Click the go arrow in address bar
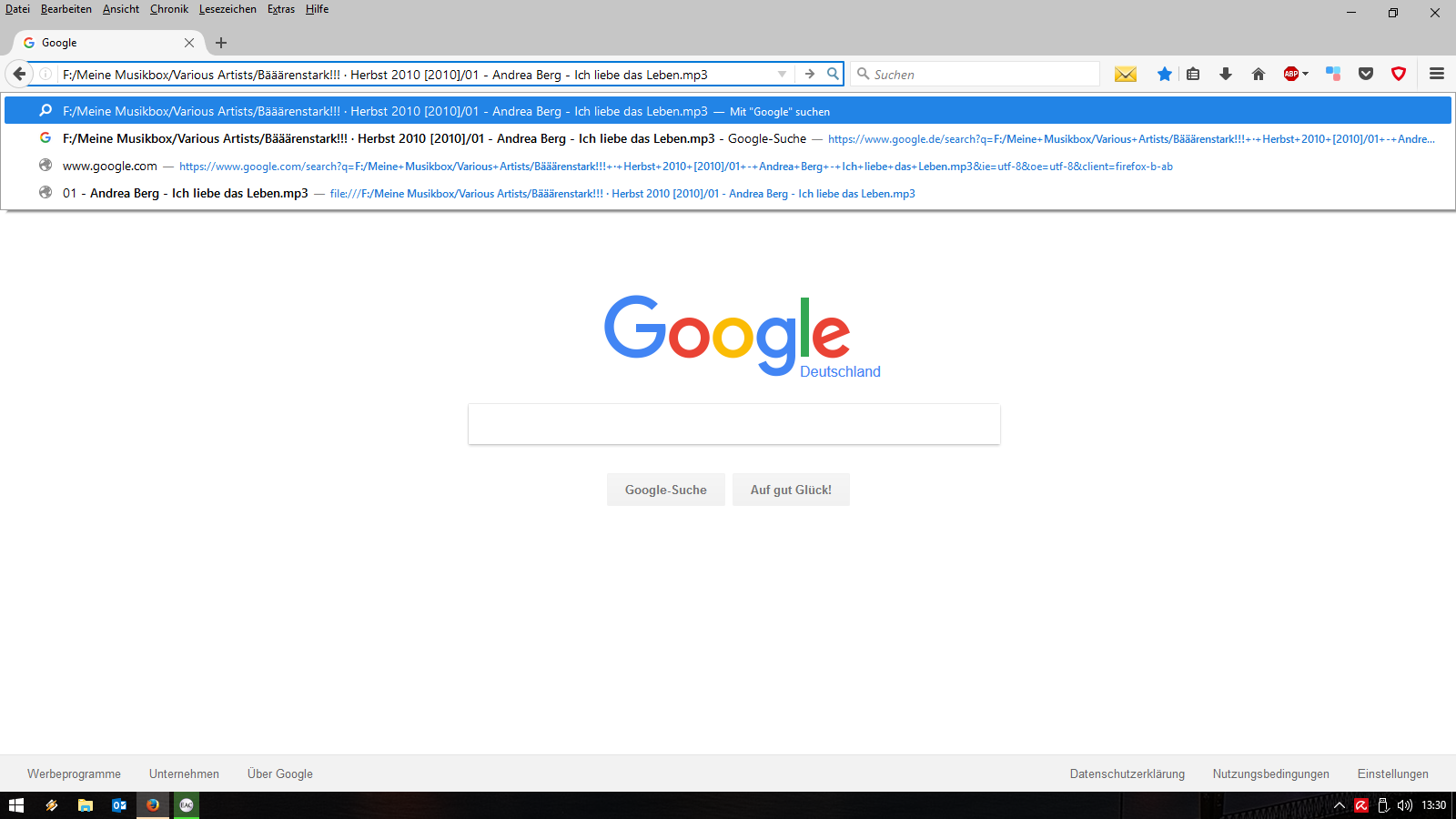 pyautogui.click(x=809, y=74)
